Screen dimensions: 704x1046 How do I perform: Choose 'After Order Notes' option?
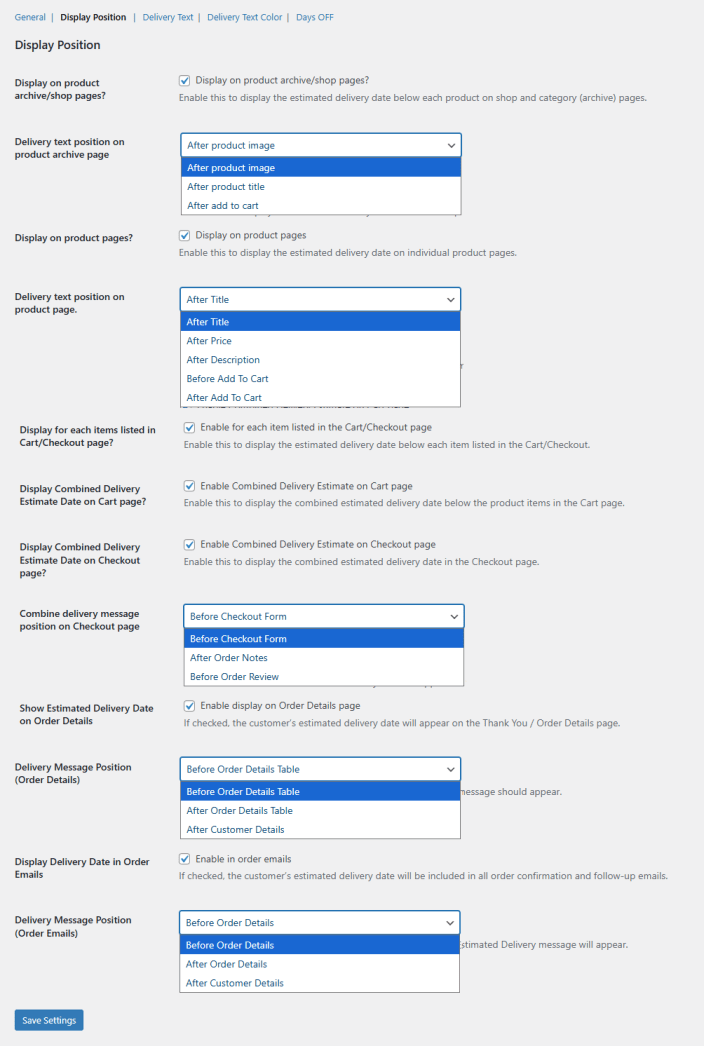tap(229, 658)
